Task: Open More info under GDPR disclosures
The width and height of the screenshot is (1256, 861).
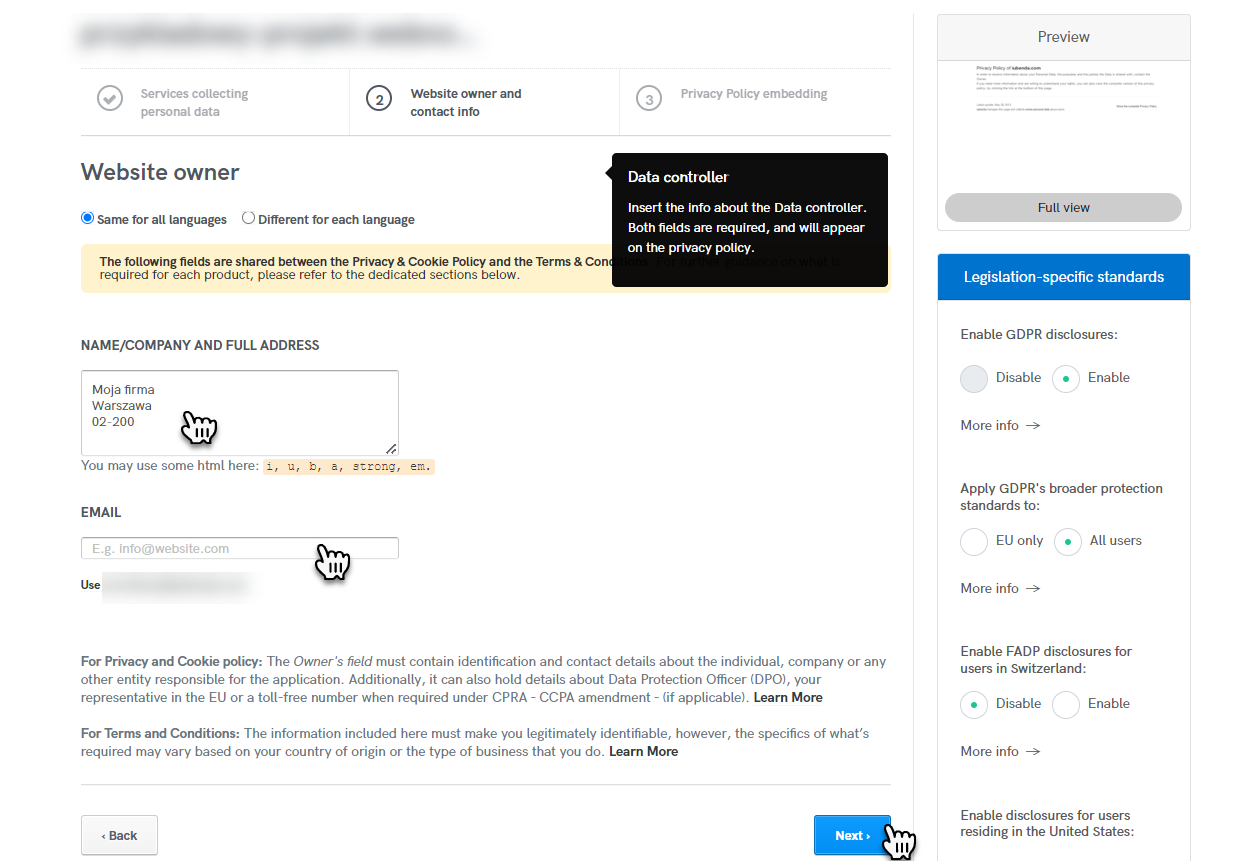Action: (1000, 425)
